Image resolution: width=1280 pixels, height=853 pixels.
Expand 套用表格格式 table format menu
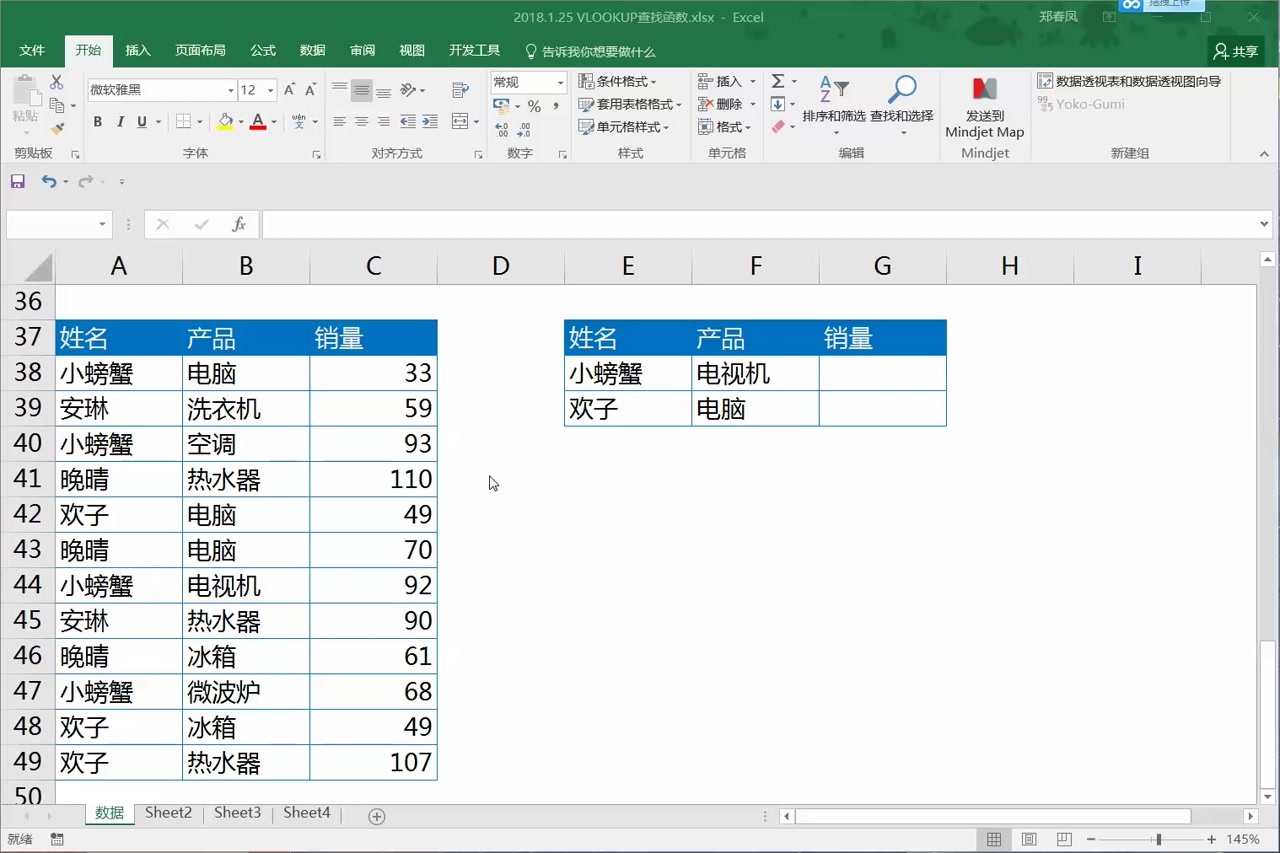pyautogui.click(x=629, y=104)
